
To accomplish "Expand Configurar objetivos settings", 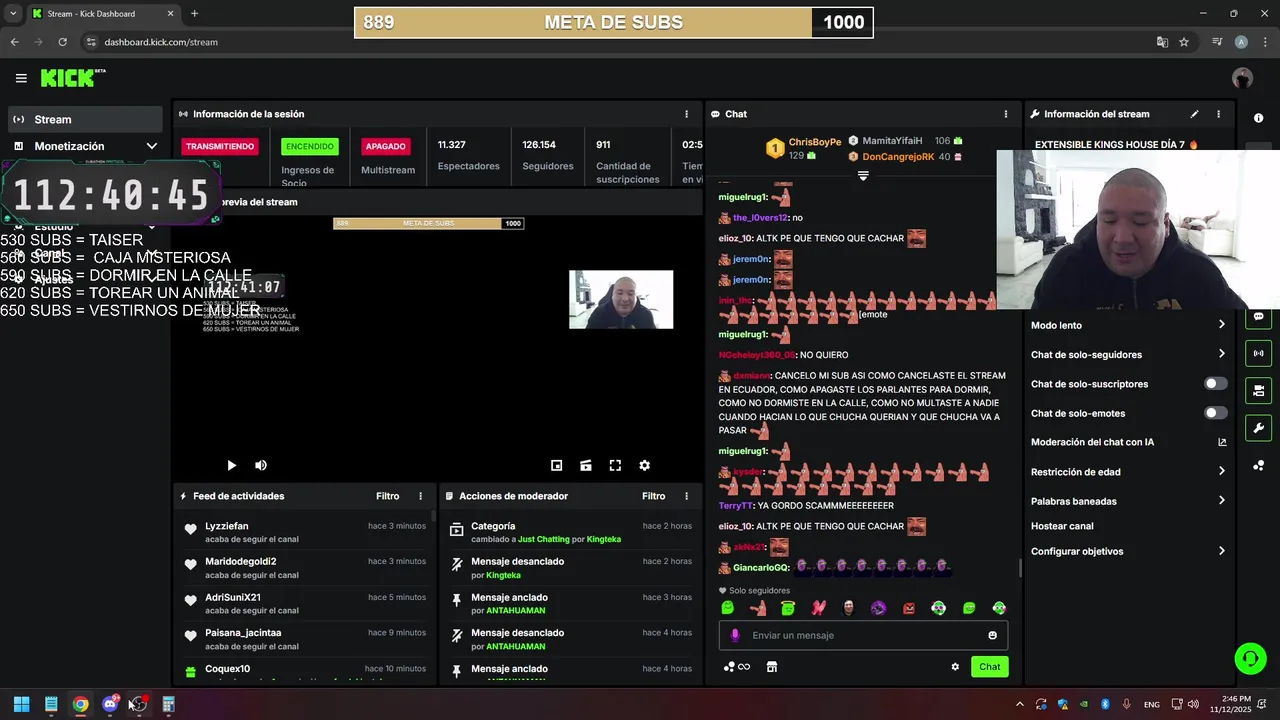I will click(1128, 551).
